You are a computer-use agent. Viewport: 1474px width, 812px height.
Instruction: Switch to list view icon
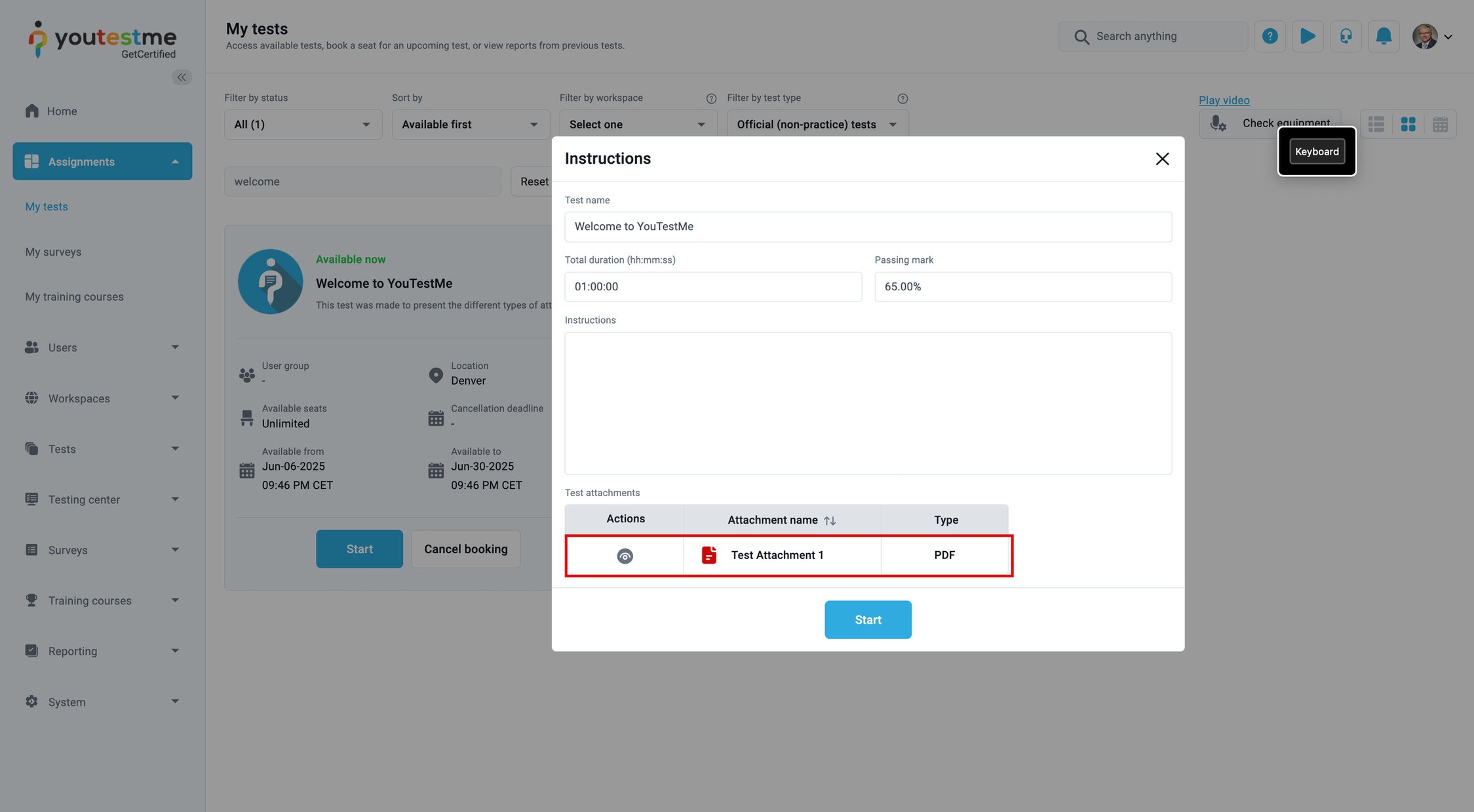pos(1376,124)
